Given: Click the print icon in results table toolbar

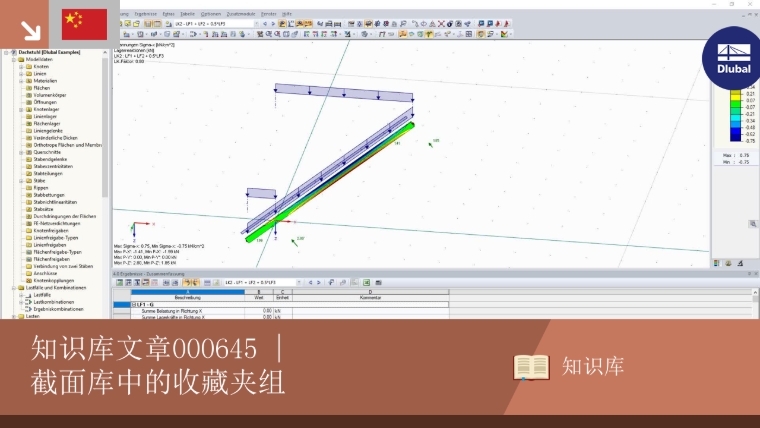Looking at the screenshot, I should coord(378,283).
